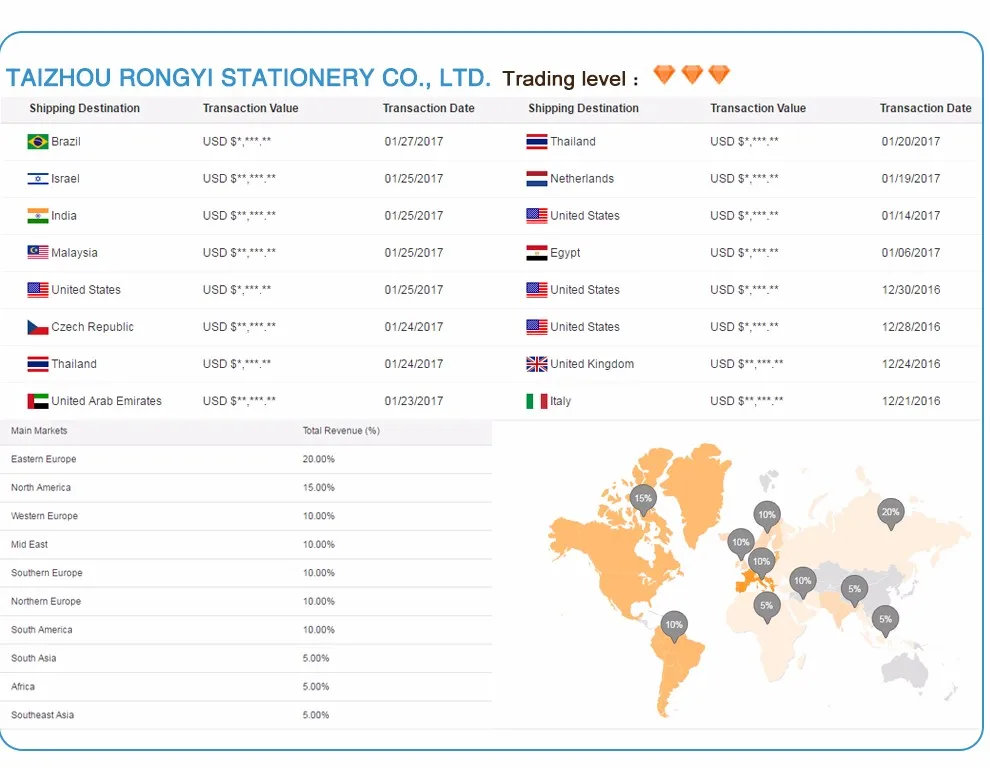Click United States flag in the 12/28/2016 row
The image size is (990, 768).
click(537, 327)
